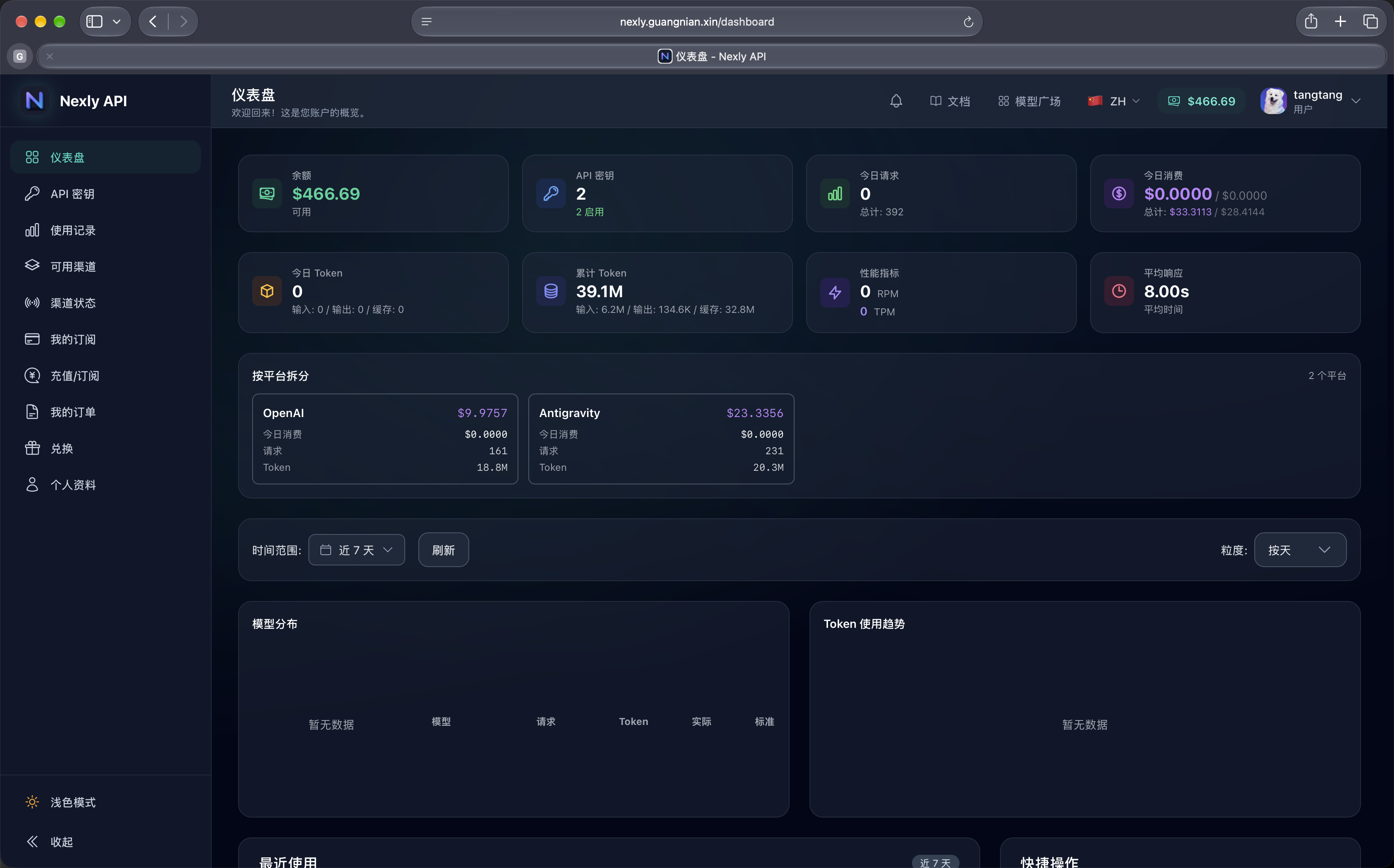Click the notification bell icon
Viewport: 1394px width, 868px height.
(x=896, y=101)
